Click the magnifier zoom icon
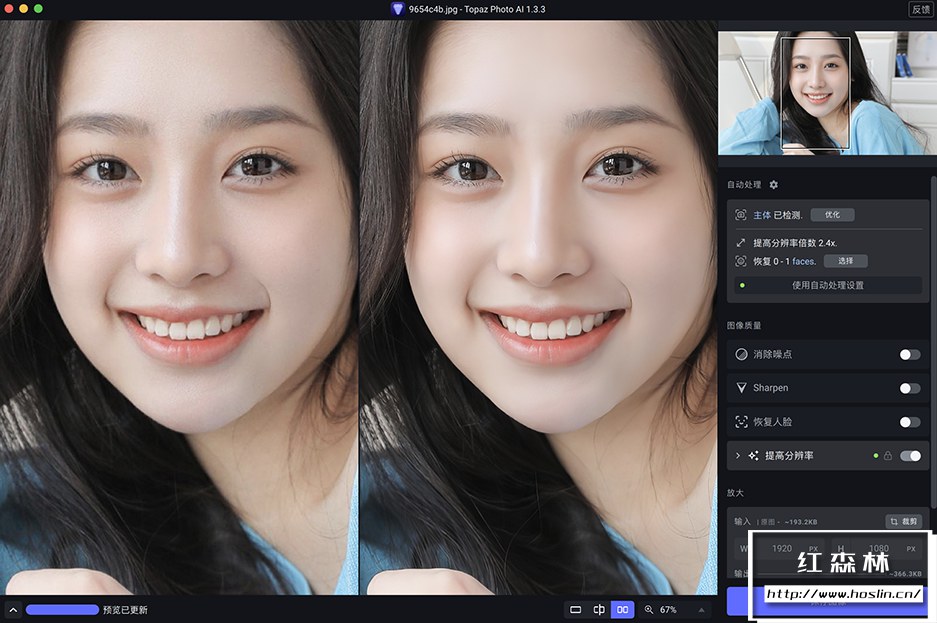Screen dimensions: 937x623 click(x=649, y=610)
